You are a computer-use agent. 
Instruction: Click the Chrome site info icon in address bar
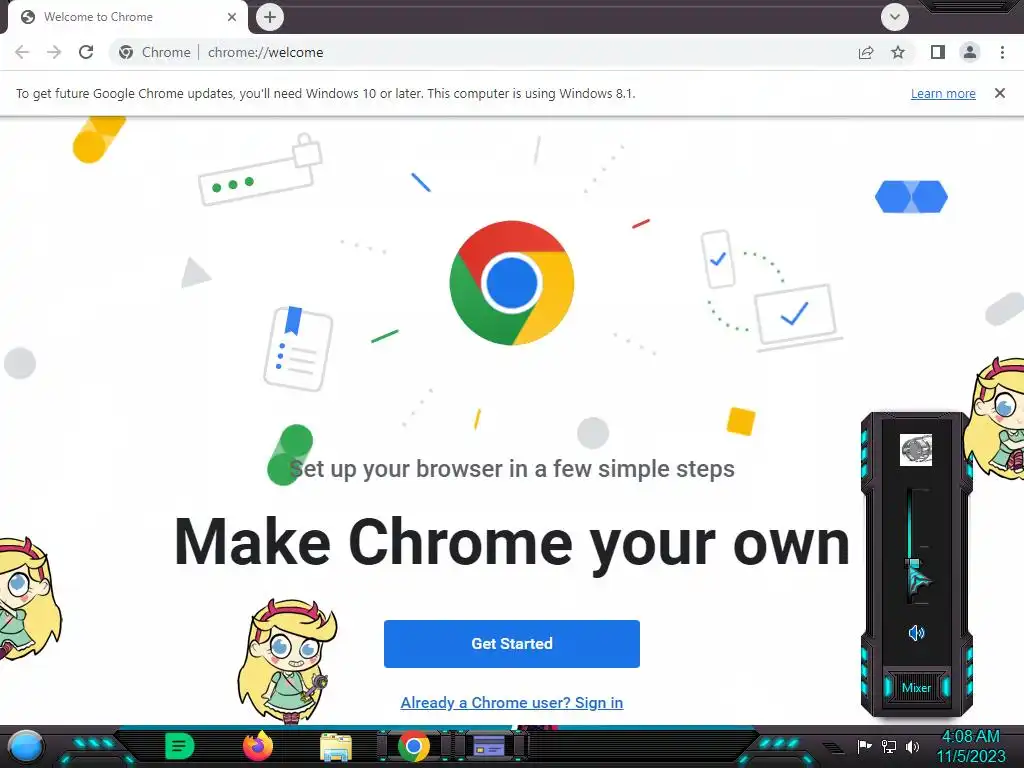126,52
